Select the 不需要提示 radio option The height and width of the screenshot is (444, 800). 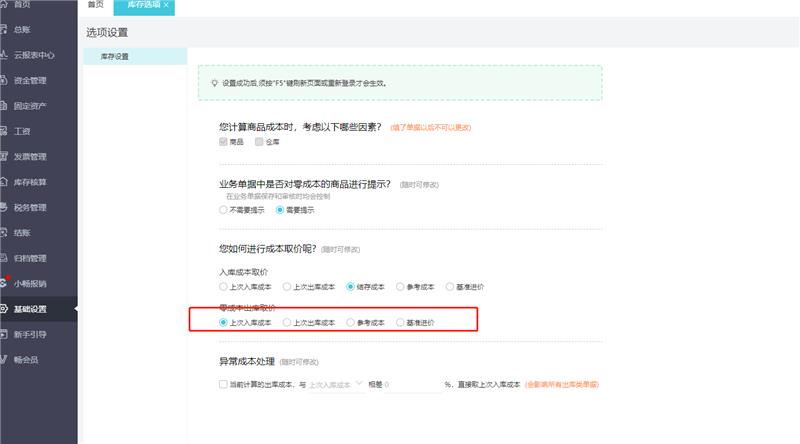(x=224, y=210)
